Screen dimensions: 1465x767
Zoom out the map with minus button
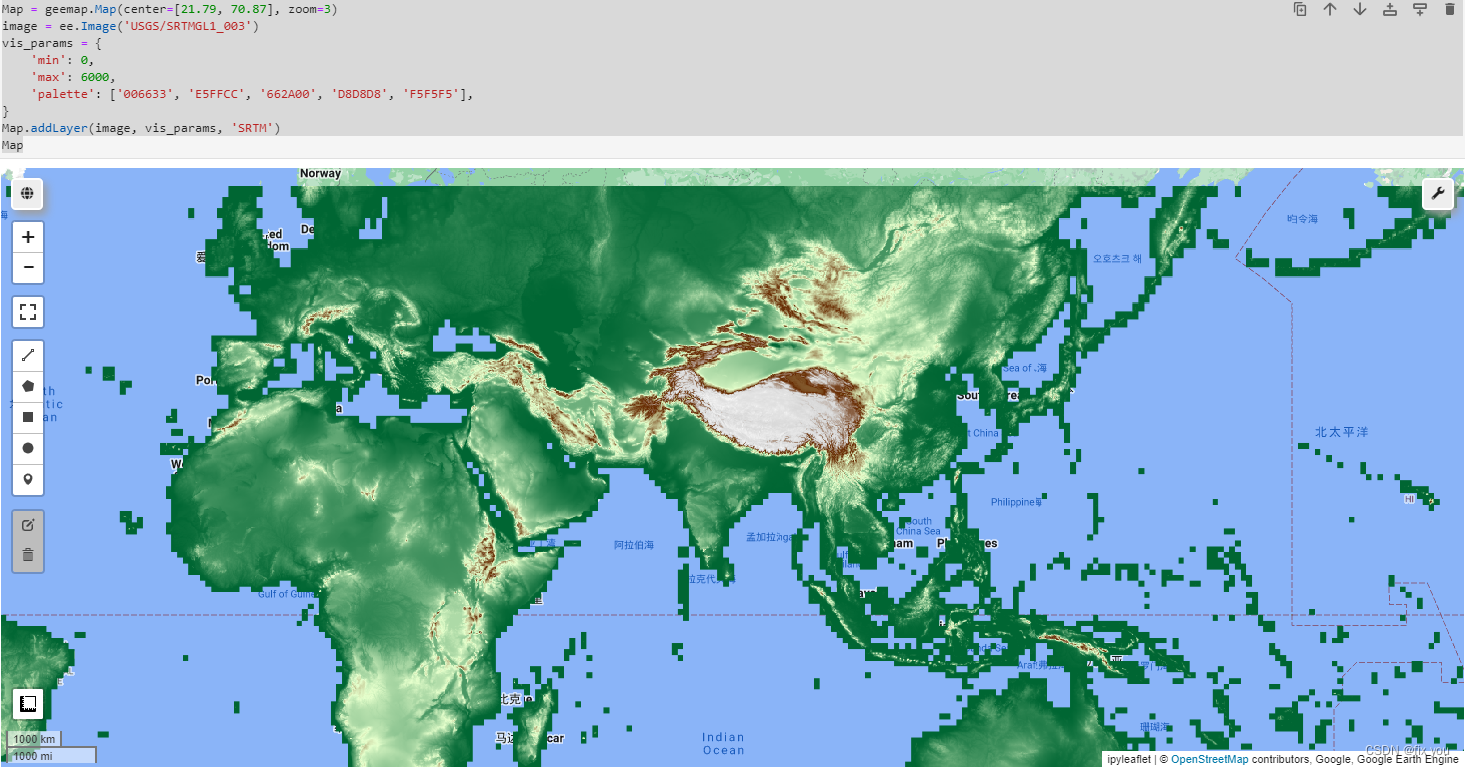tap(28, 267)
